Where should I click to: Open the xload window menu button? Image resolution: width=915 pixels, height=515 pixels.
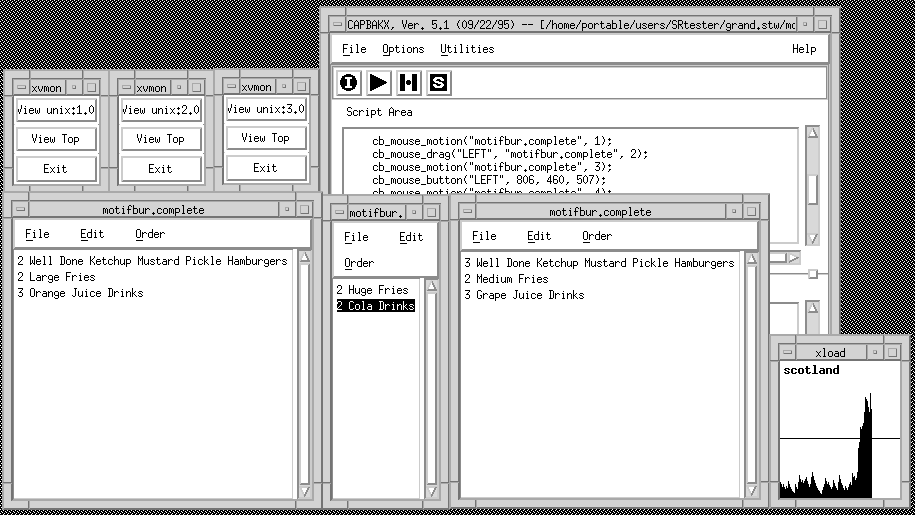790,353
